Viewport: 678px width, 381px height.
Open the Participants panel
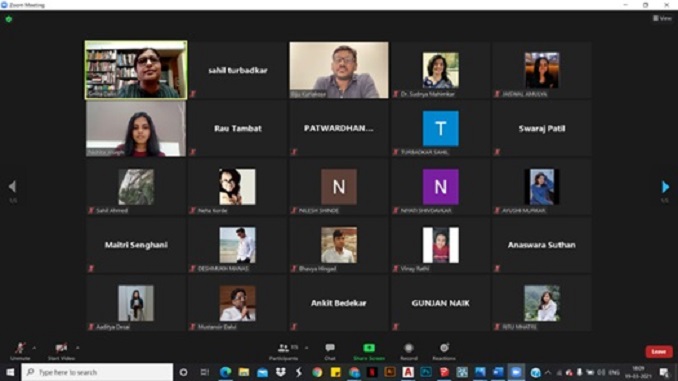[x=284, y=351]
